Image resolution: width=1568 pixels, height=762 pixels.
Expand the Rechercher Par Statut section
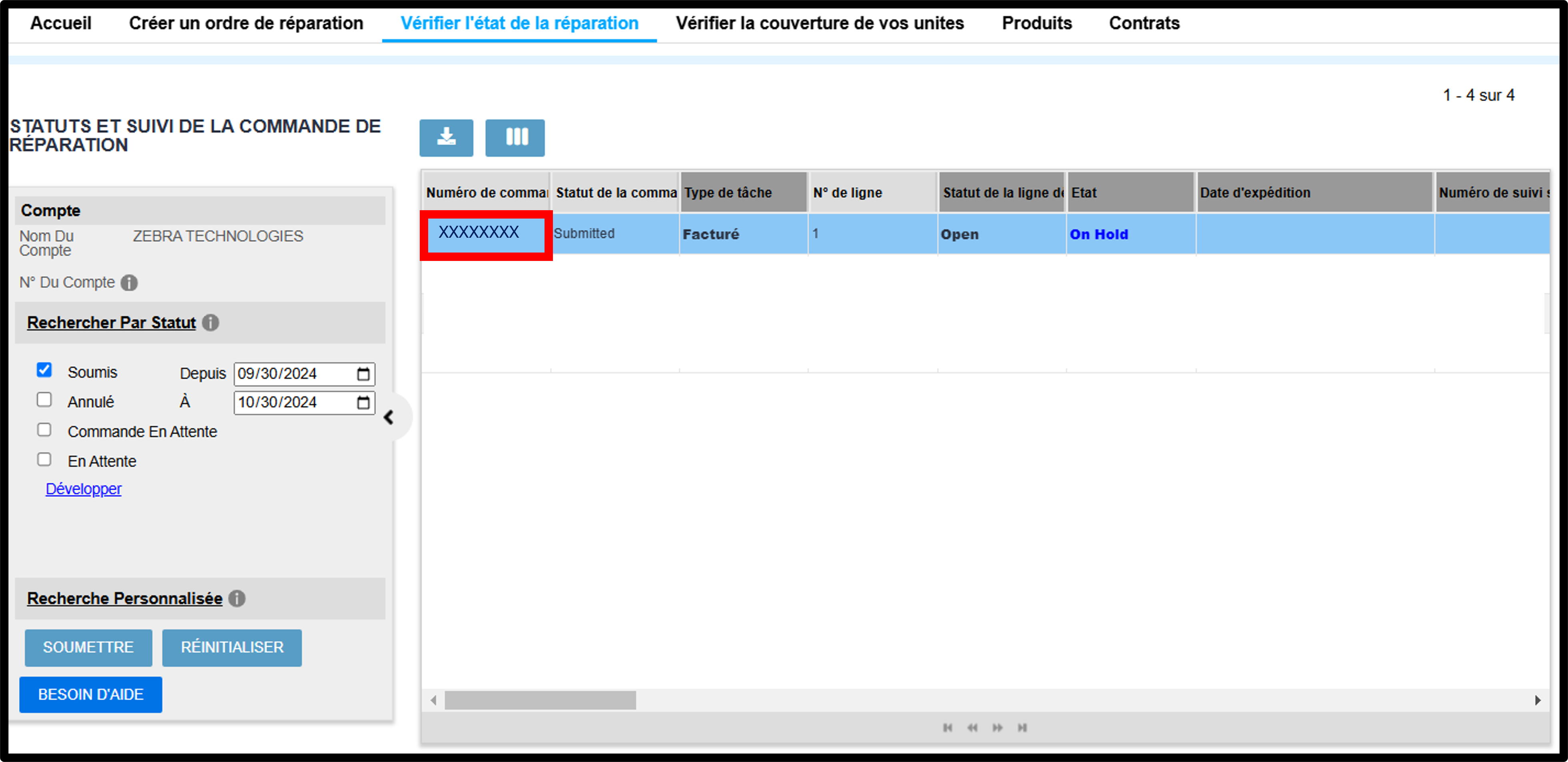[x=112, y=322]
